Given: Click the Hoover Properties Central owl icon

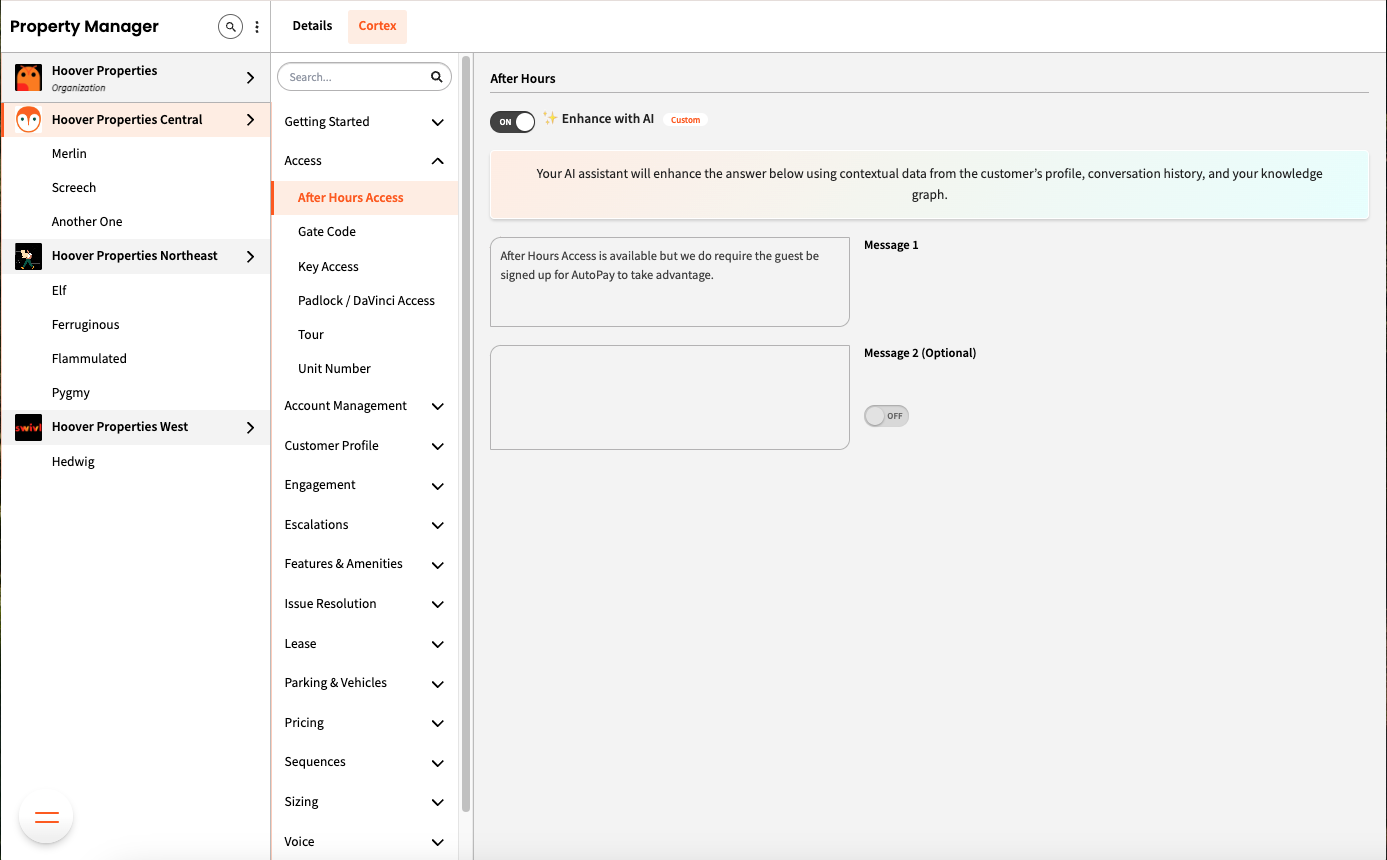Looking at the screenshot, I should 28,120.
